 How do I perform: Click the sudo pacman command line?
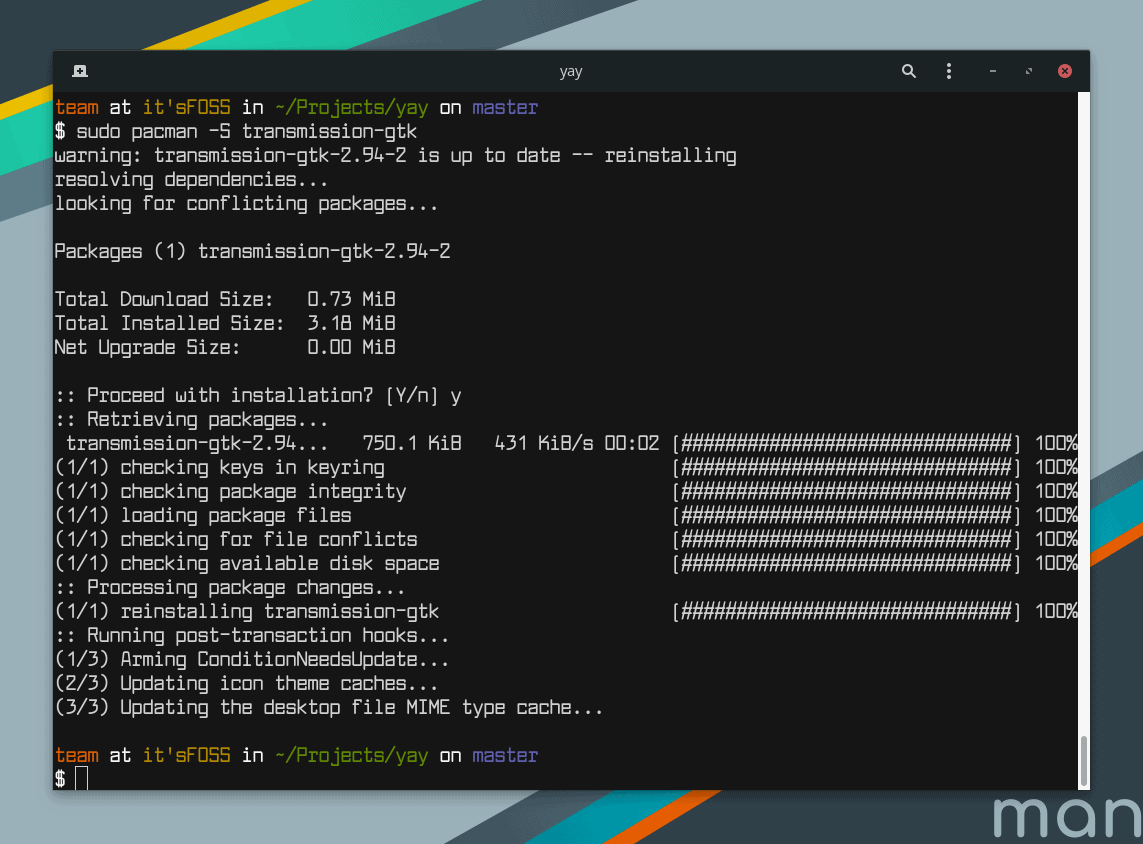coord(237,131)
